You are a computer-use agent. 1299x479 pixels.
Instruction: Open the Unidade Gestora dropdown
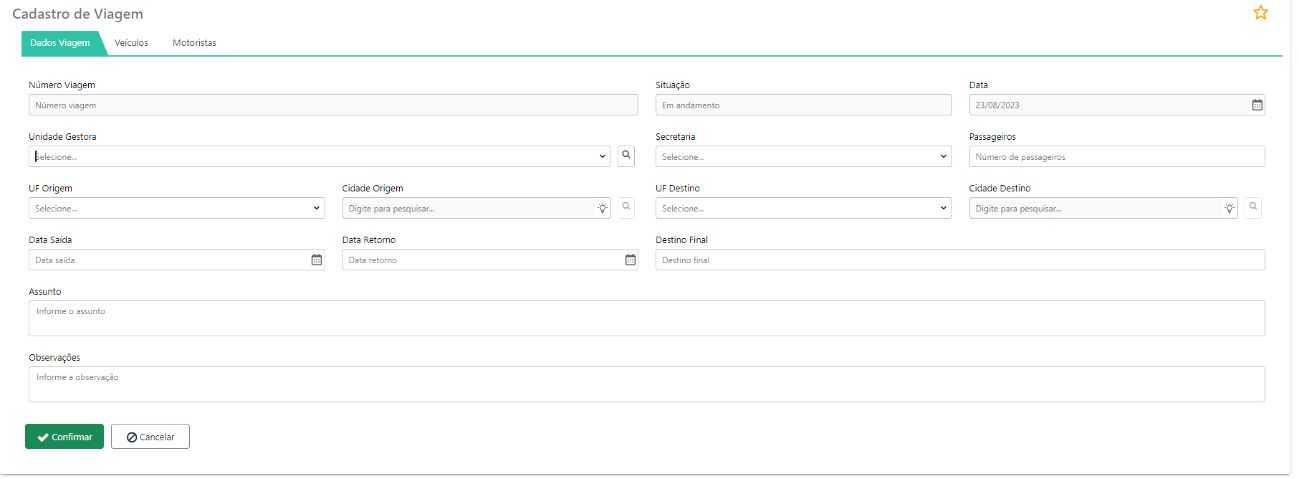tap(320, 156)
